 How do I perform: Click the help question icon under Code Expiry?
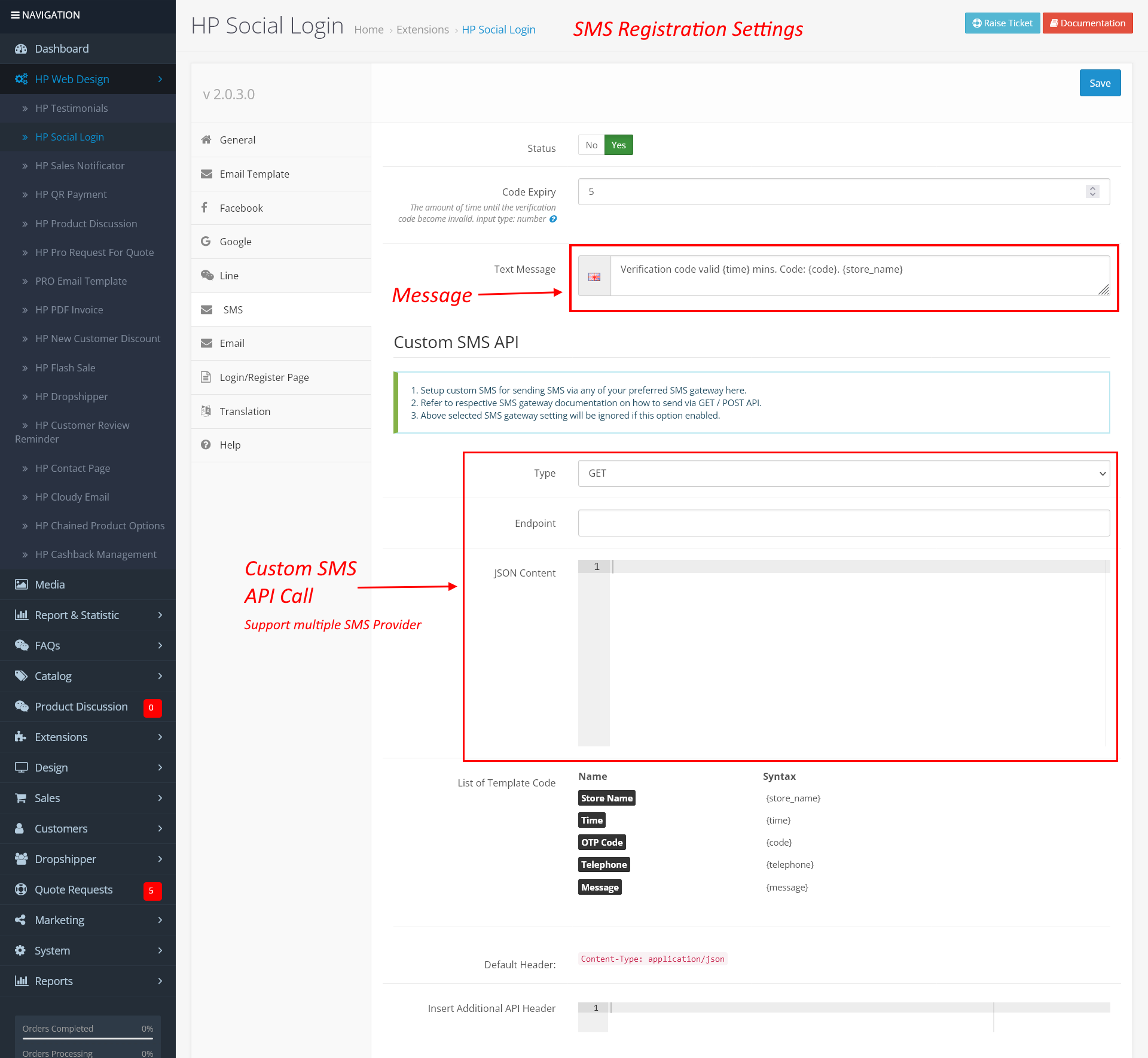[x=553, y=219]
